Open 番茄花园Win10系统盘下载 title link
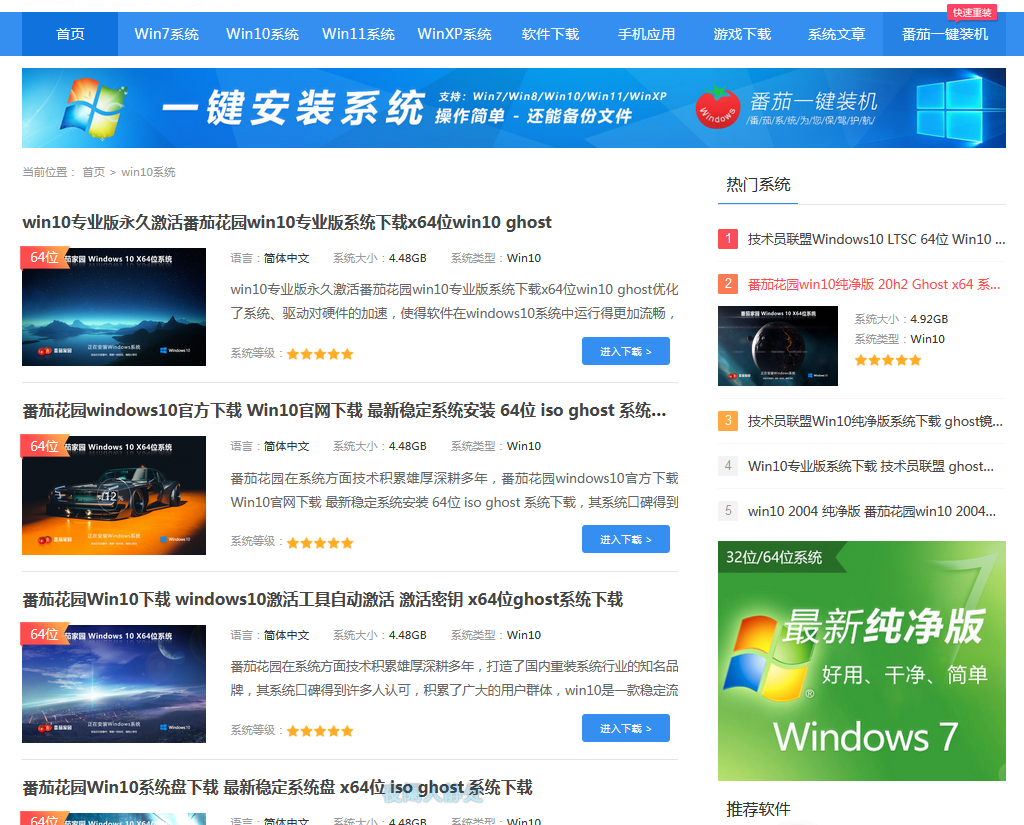 [278, 787]
